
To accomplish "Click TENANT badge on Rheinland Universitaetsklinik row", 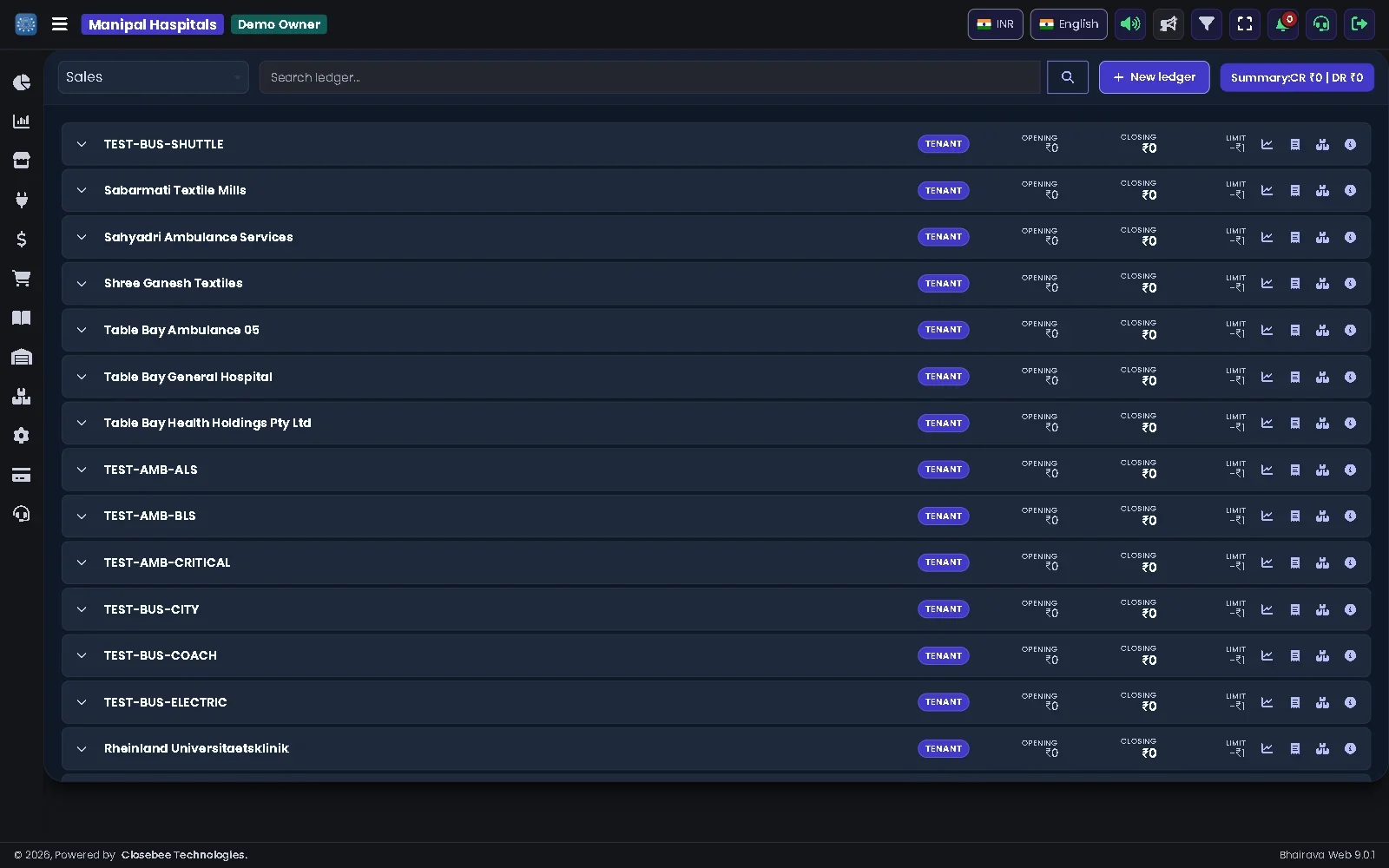I will (944, 748).
